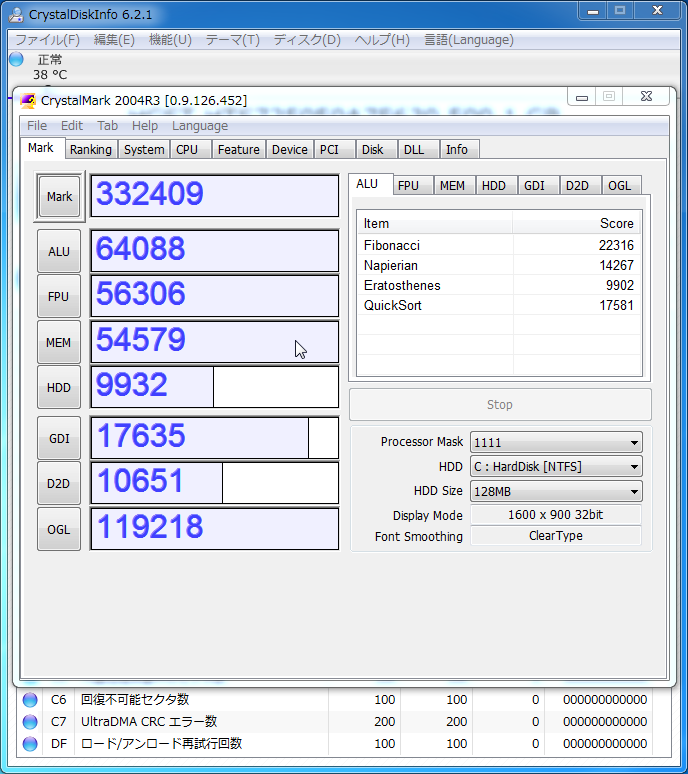Viewport: 688px width, 774px height.
Task: Run the FPU benchmark button
Action: (x=59, y=297)
